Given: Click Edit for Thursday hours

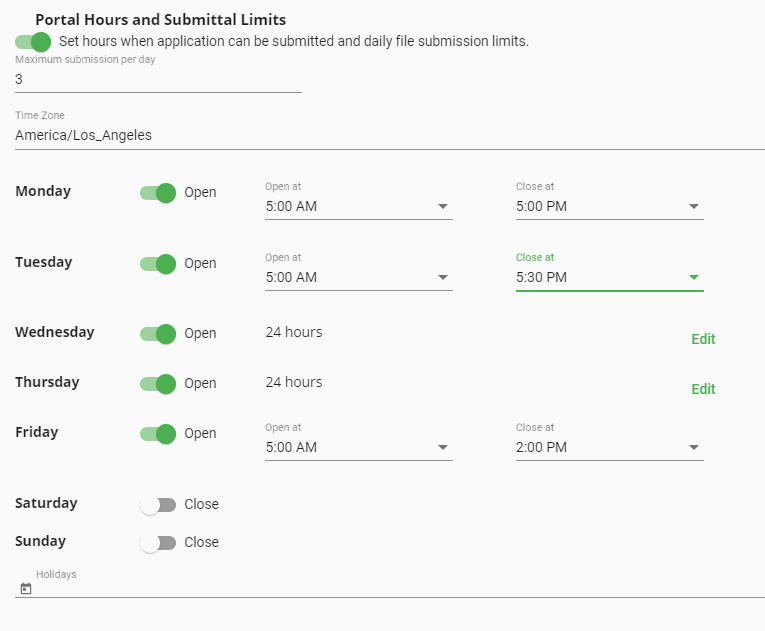Looking at the screenshot, I should pyautogui.click(x=703, y=389).
